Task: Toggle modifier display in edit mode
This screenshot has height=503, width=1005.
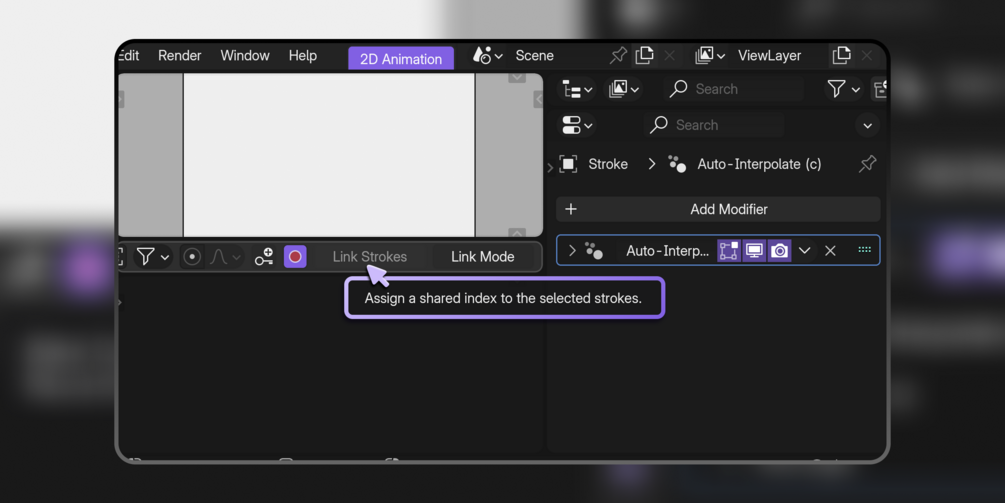Action: pos(728,251)
